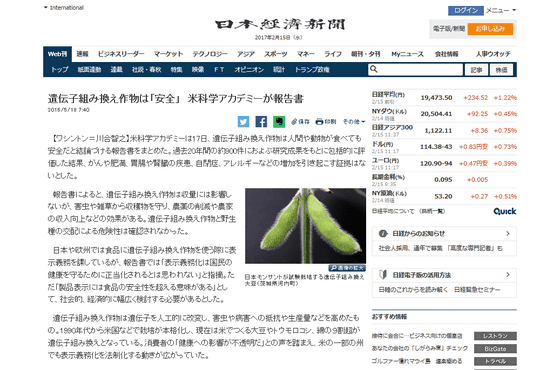
Task: Open the マネー tab
Action: pyautogui.click(x=306, y=54)
